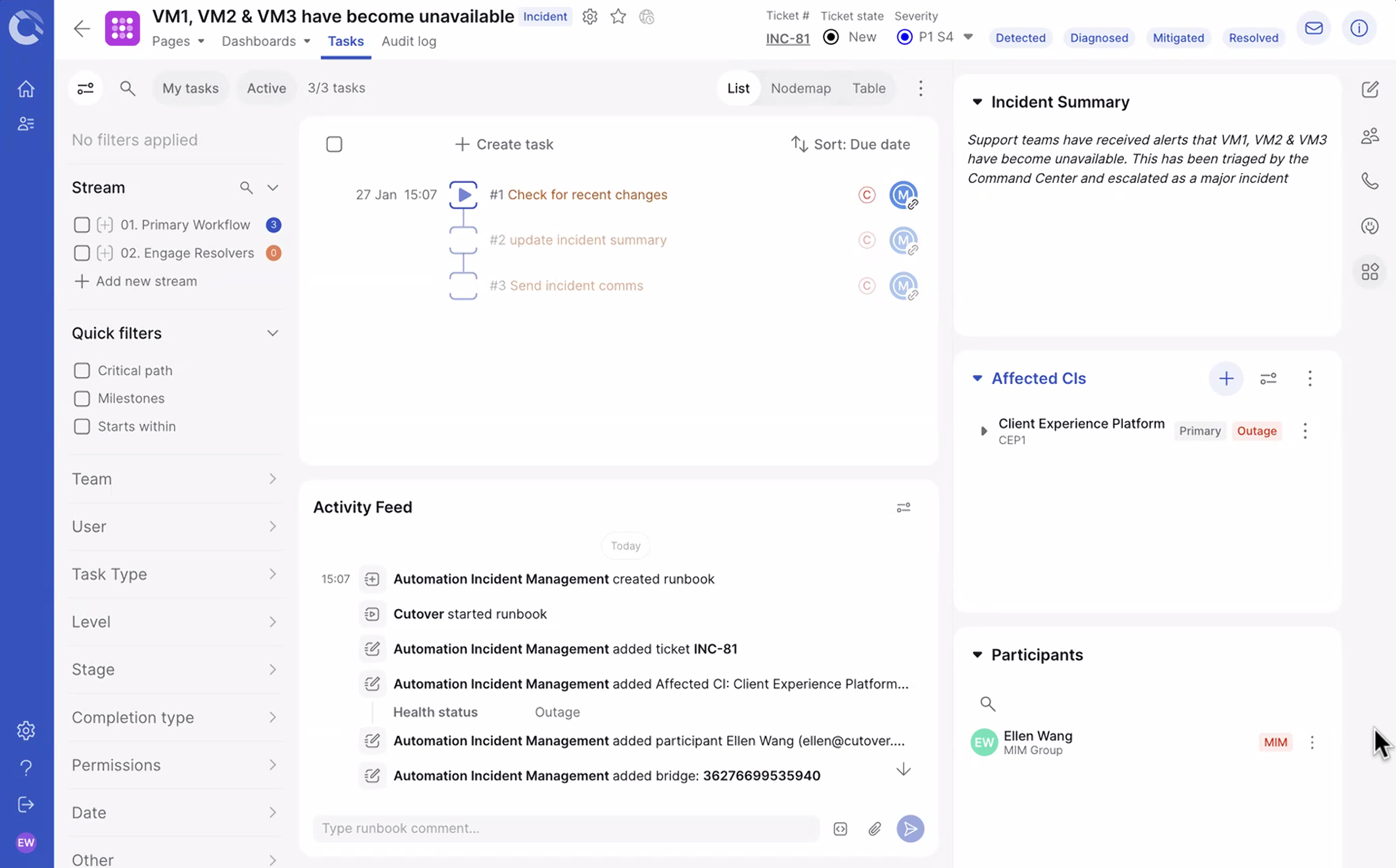Image resolution: width=1396 pixels, height=868 pixels.
Task: Click the paperclip attachment icon in comment bar
Action: pos(874,828)
